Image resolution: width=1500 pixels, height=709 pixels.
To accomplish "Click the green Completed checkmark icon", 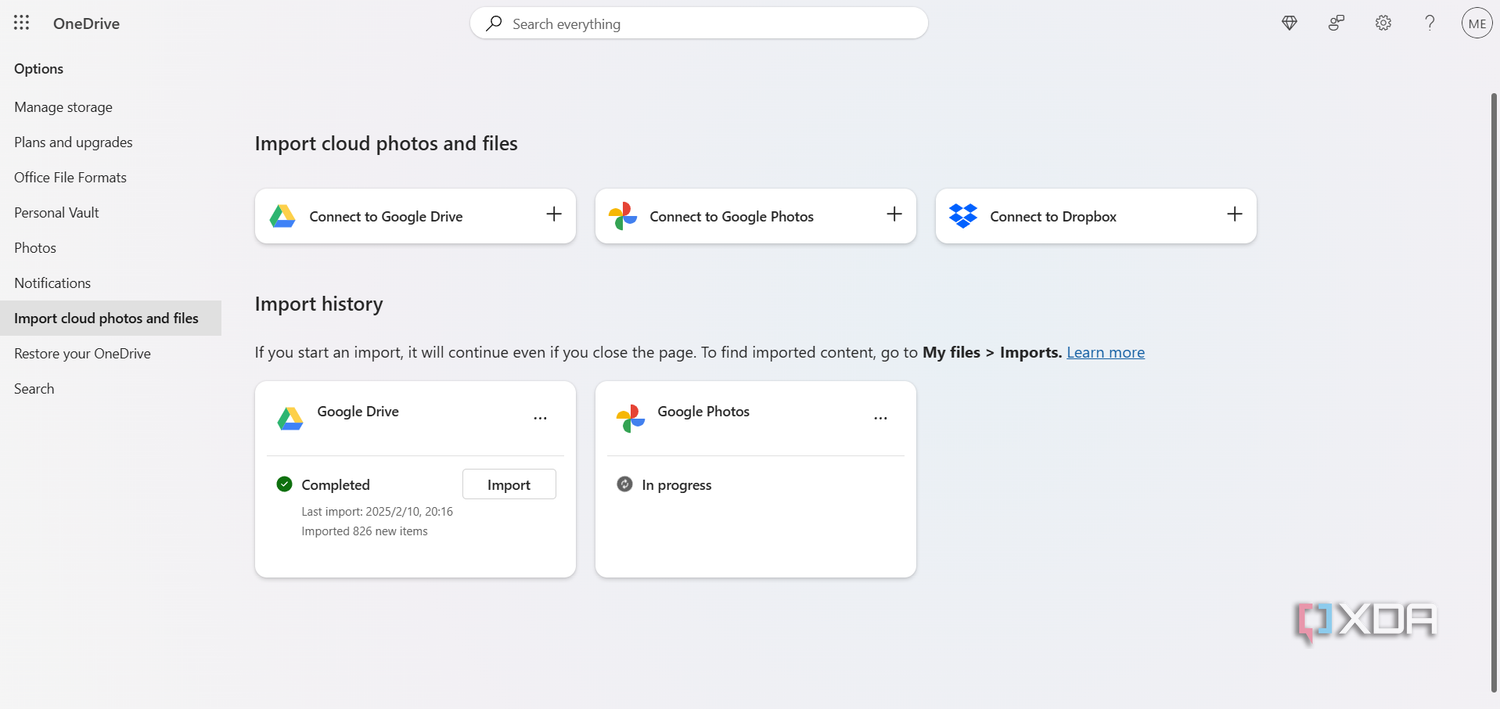I will coord(284,484).
